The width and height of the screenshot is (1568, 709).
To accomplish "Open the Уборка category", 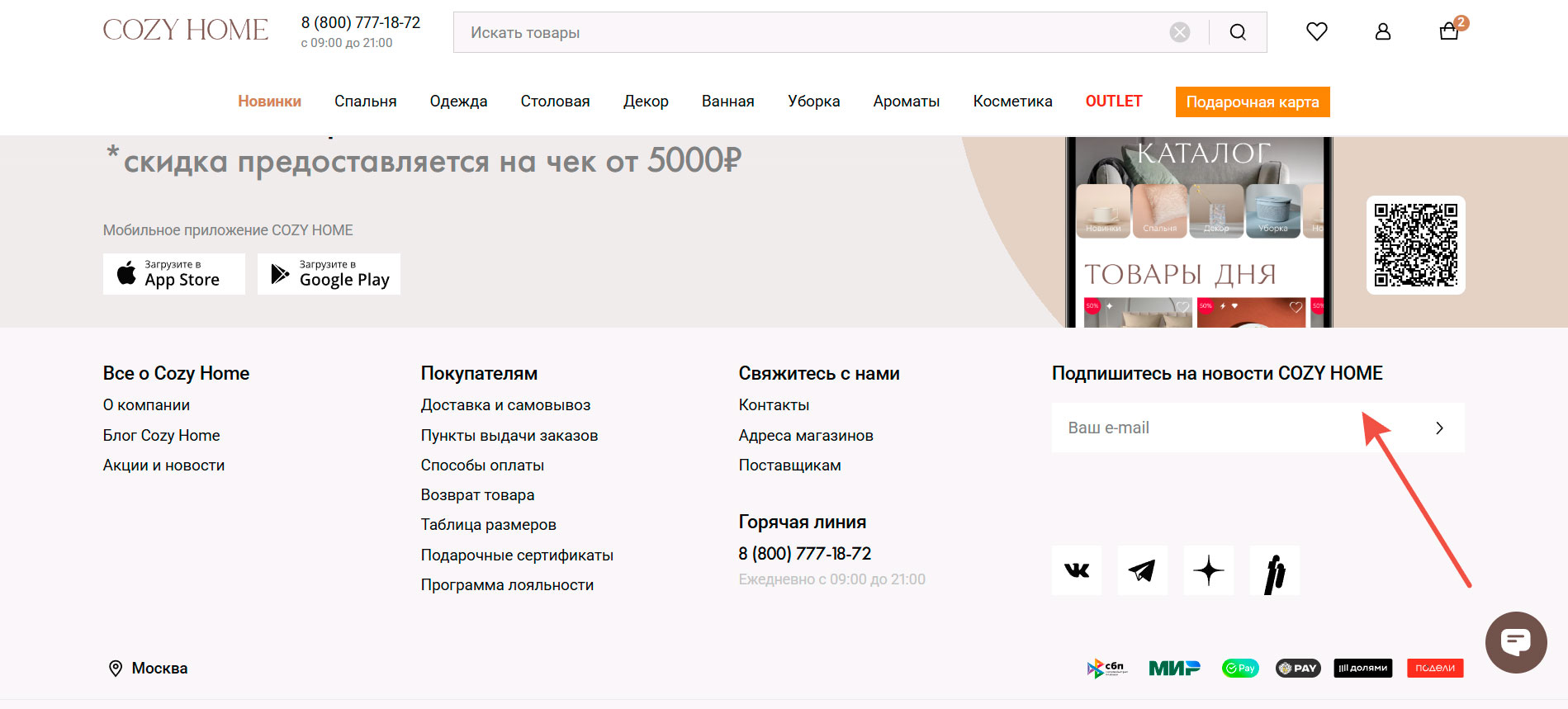I will [814, 102].
